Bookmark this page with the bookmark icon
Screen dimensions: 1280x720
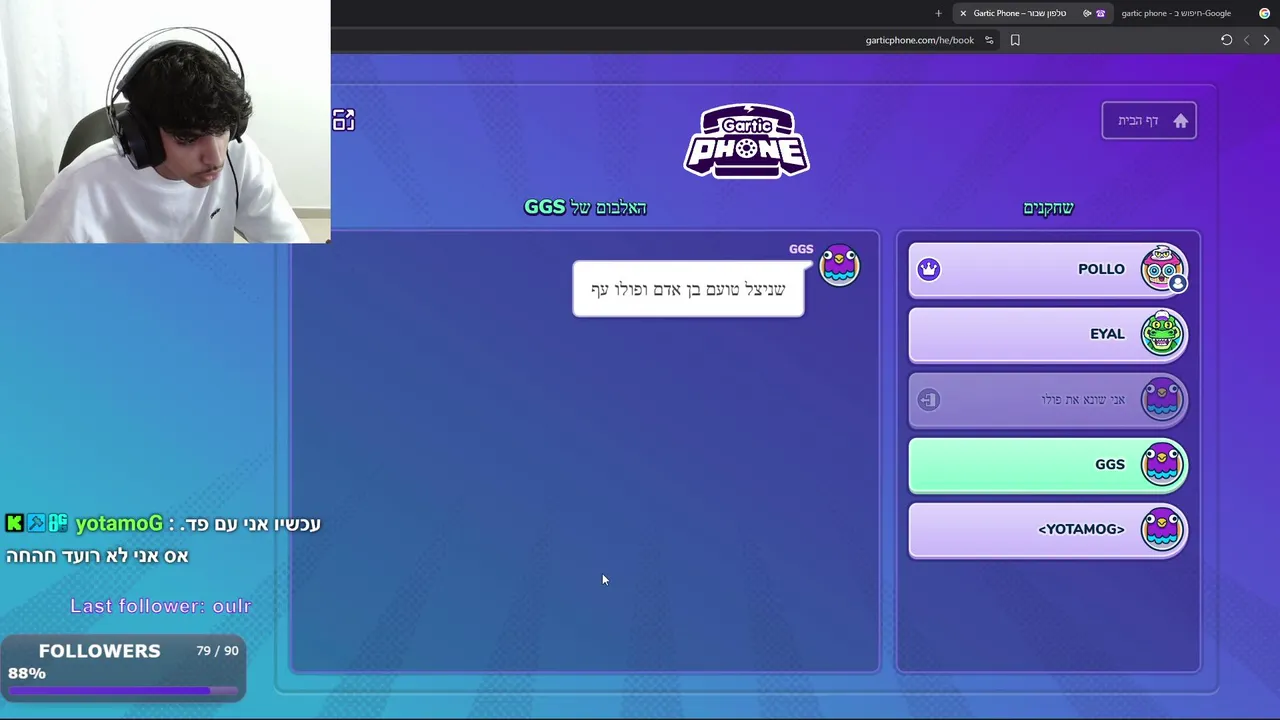coord(1015,40)
